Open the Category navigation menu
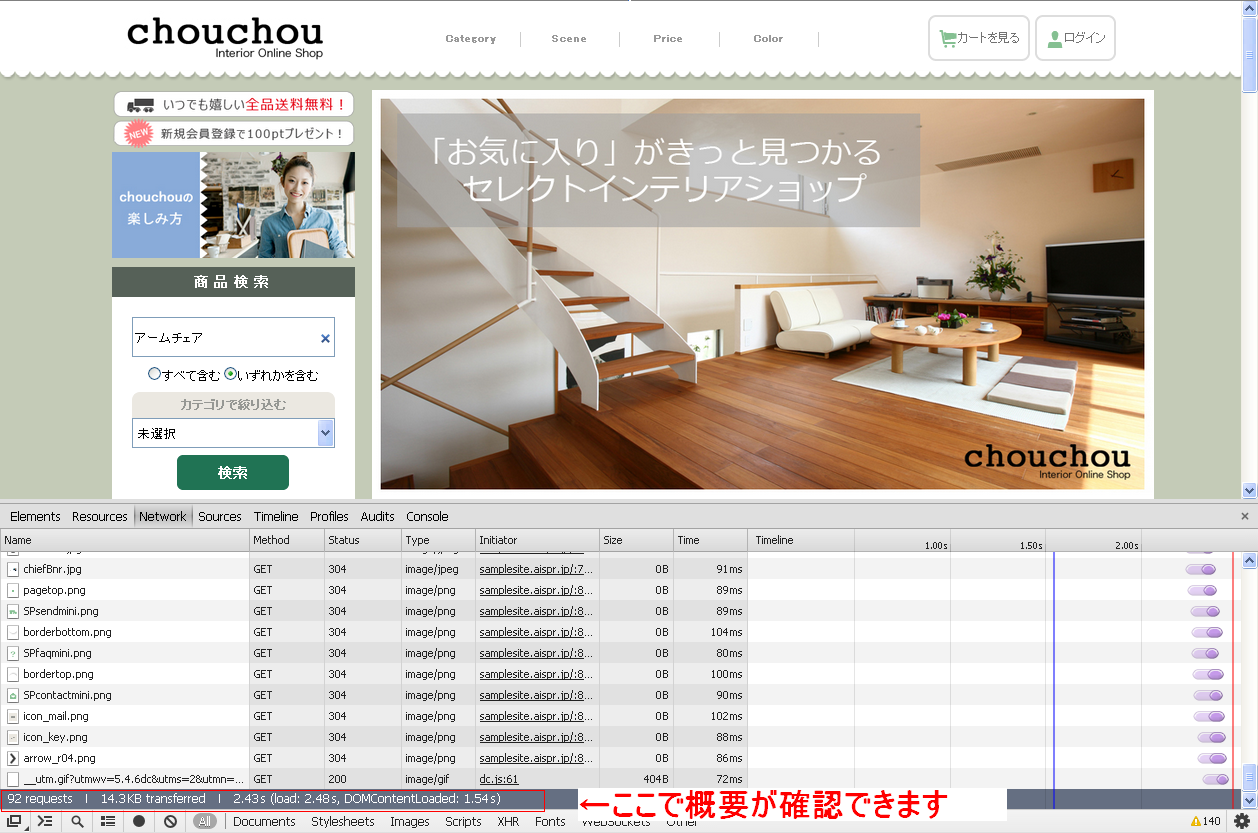 (x=470, y=39)
